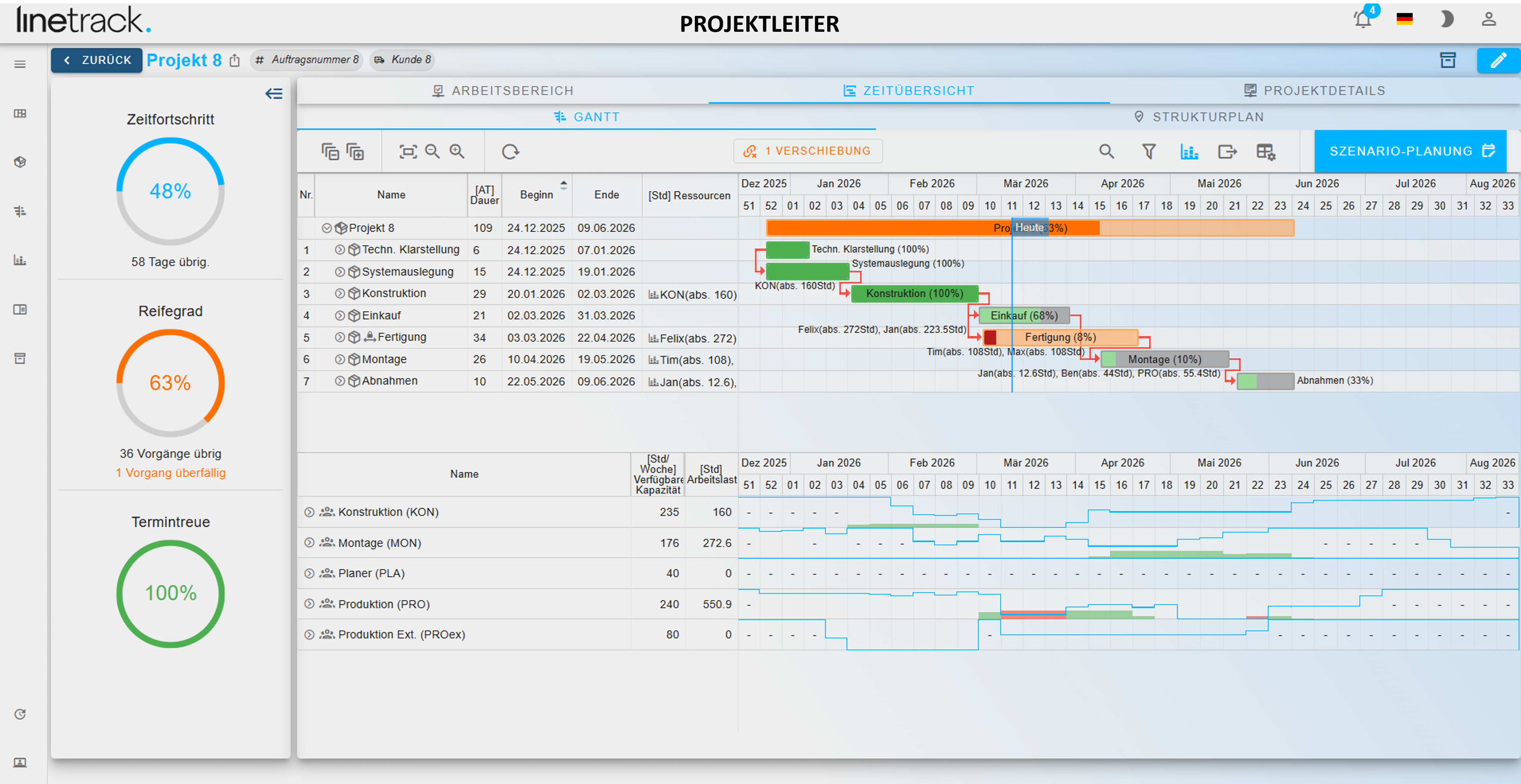Click the blue edit pencil button

pyautogui.click(x=1499, y=60)
